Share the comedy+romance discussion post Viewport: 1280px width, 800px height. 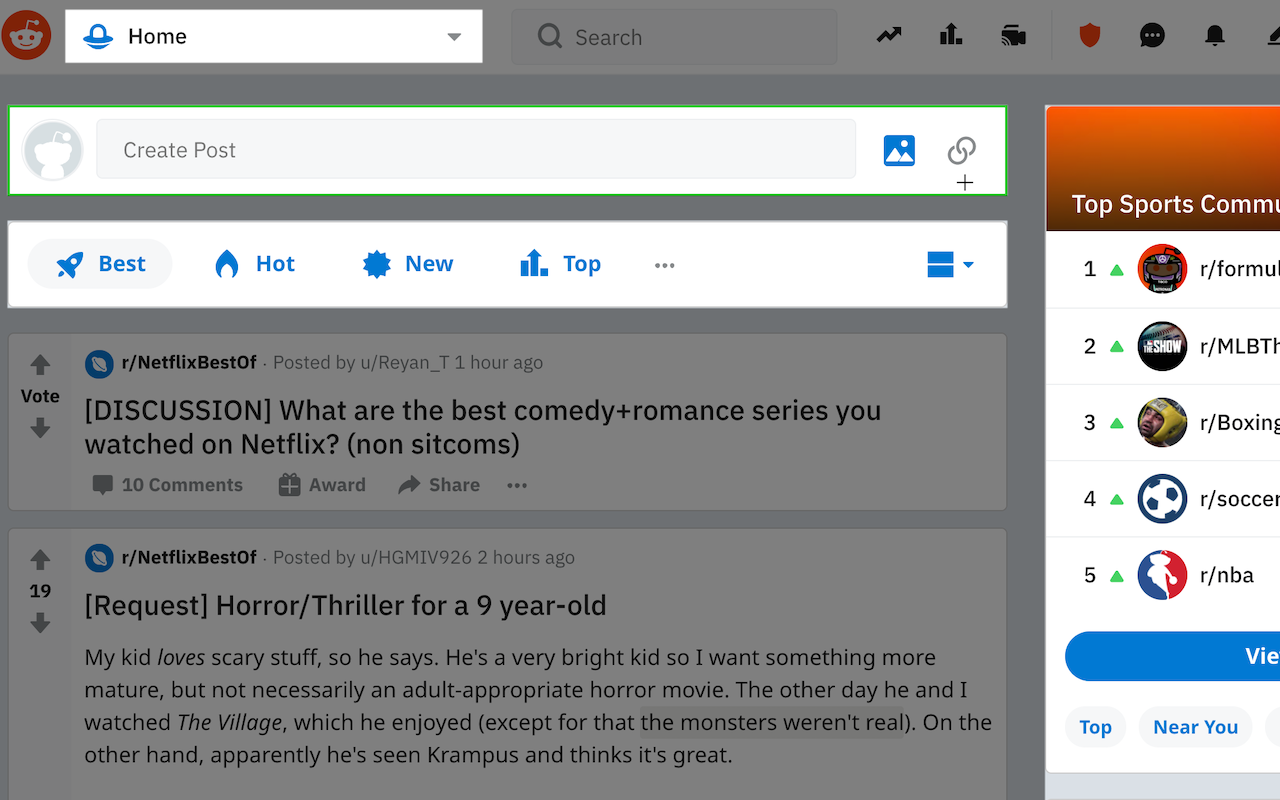coord(439,485)
